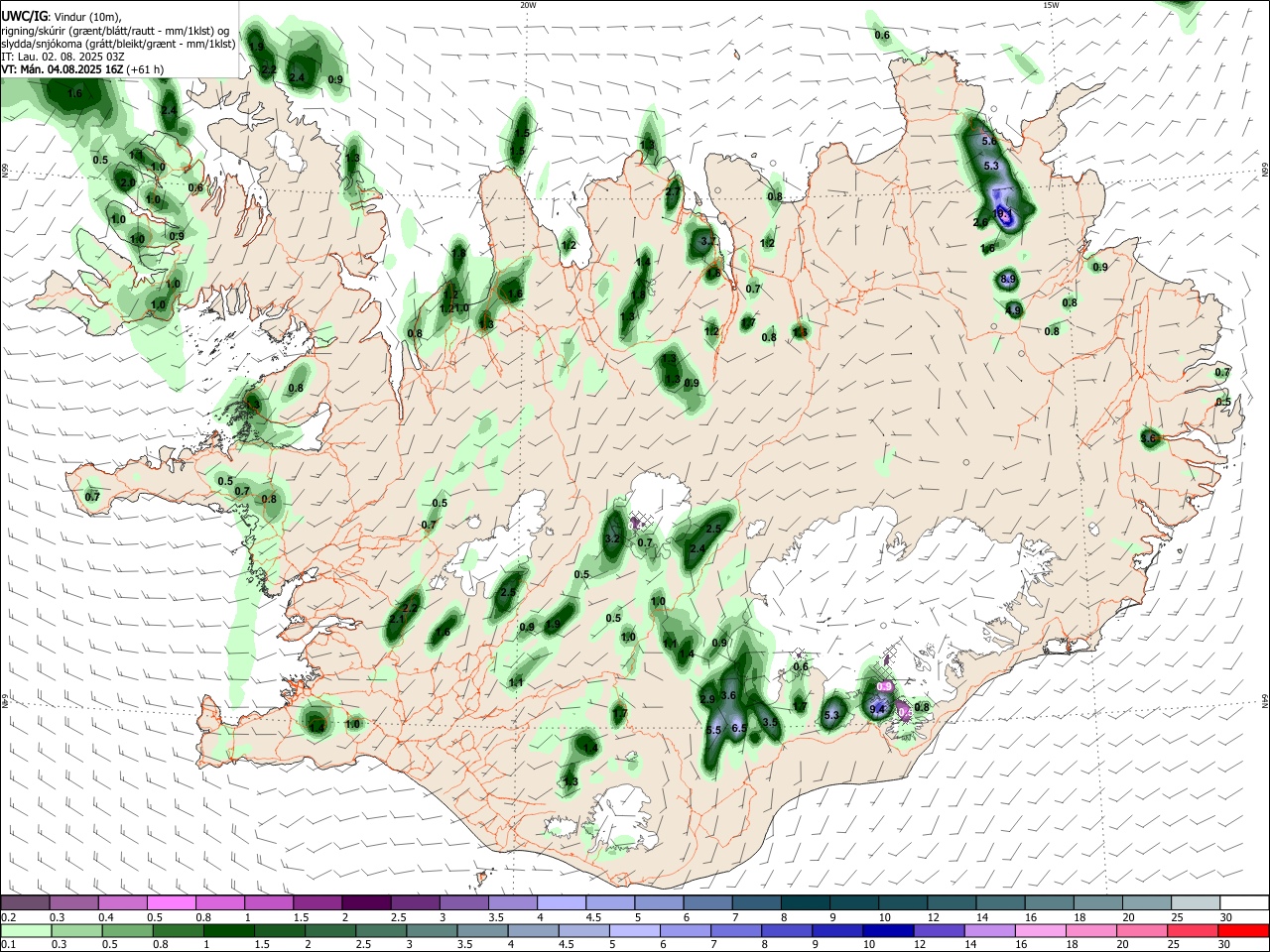This screenshot has height=952, width=1270.
Task: Click the snow scale swatch starting at 20
Action: [x=1146, y=902]
